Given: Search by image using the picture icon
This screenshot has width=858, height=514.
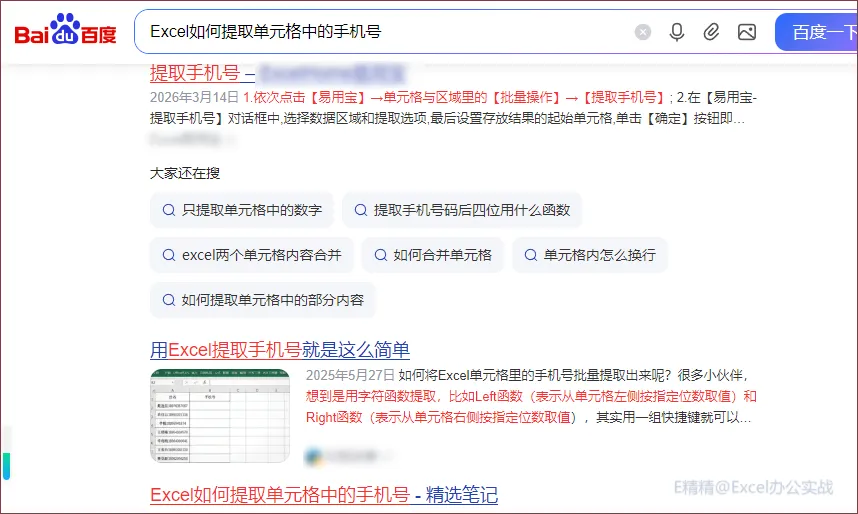Looking at the screenshot, I should click(747, 32).
